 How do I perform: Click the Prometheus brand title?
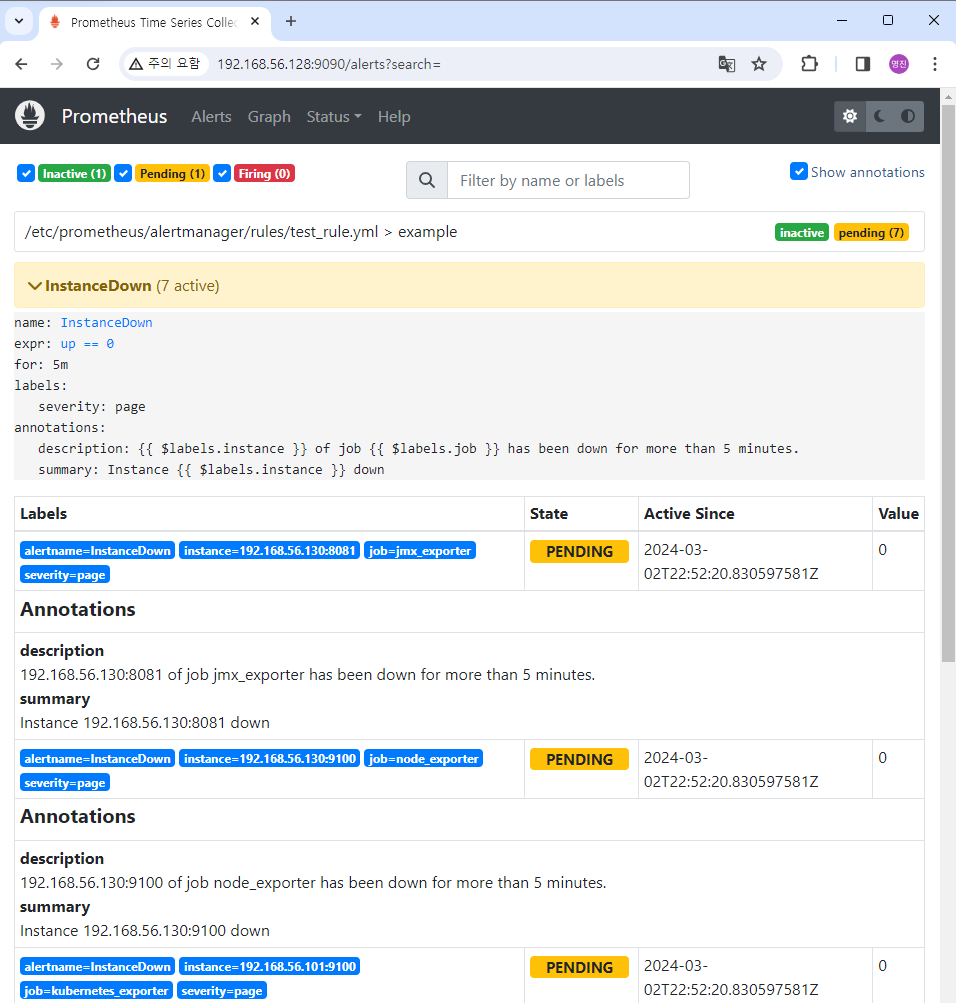click(x=114, y=116)
